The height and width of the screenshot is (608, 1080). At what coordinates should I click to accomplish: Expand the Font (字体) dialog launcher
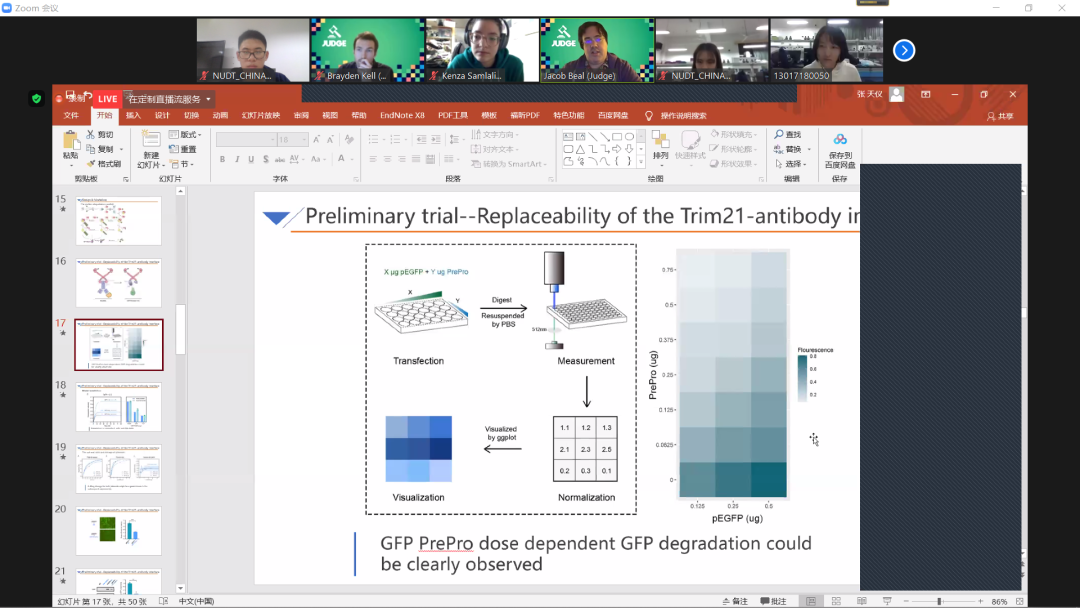(x=356, y=179)
